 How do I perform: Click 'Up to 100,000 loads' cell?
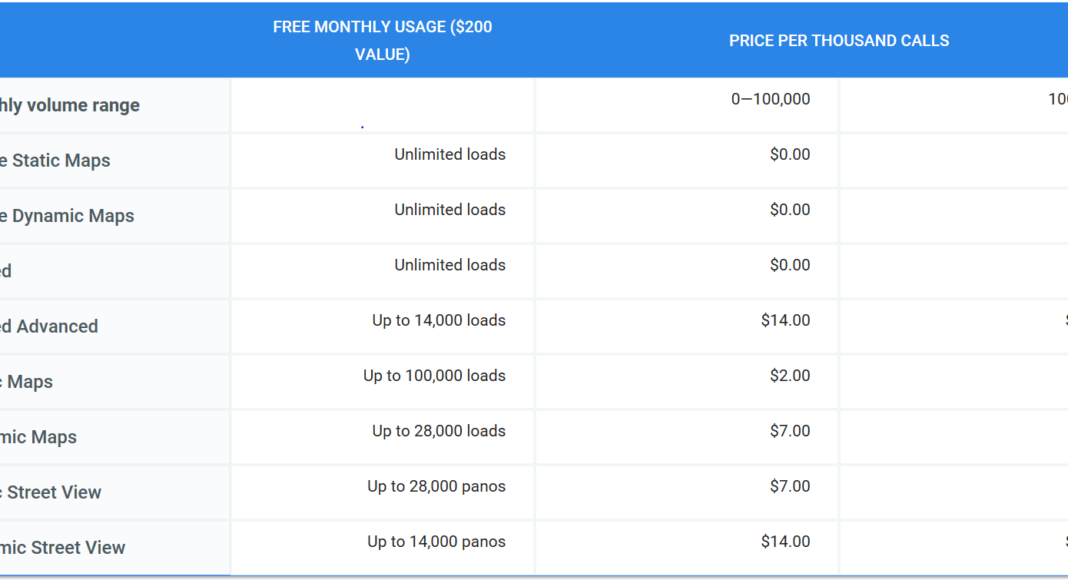(x=434, y=376)
